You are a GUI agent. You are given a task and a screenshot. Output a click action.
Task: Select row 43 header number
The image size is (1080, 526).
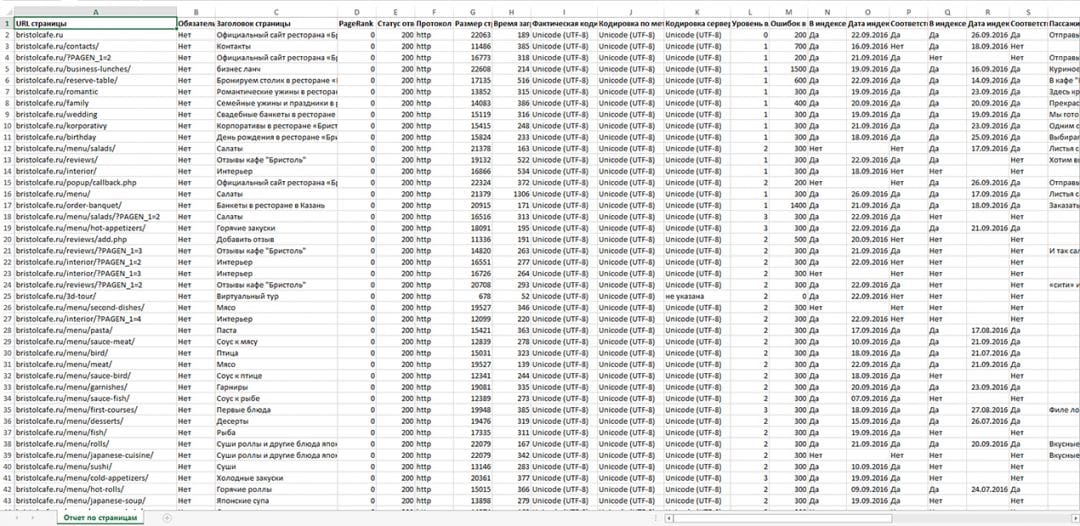click(x=7, y=501)
